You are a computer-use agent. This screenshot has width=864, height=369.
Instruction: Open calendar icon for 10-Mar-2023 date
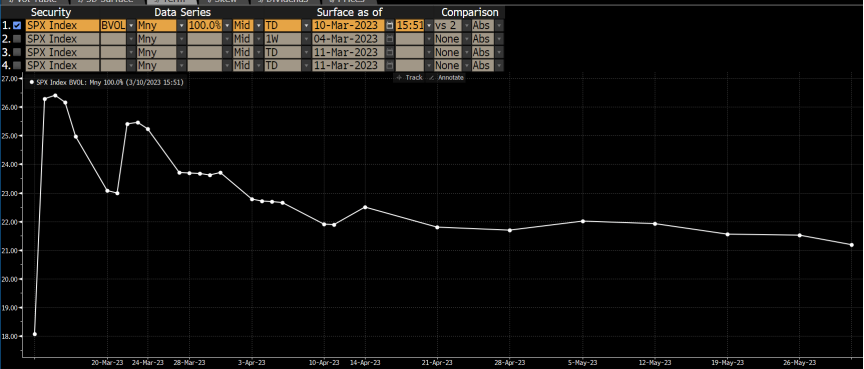(390, 25)
